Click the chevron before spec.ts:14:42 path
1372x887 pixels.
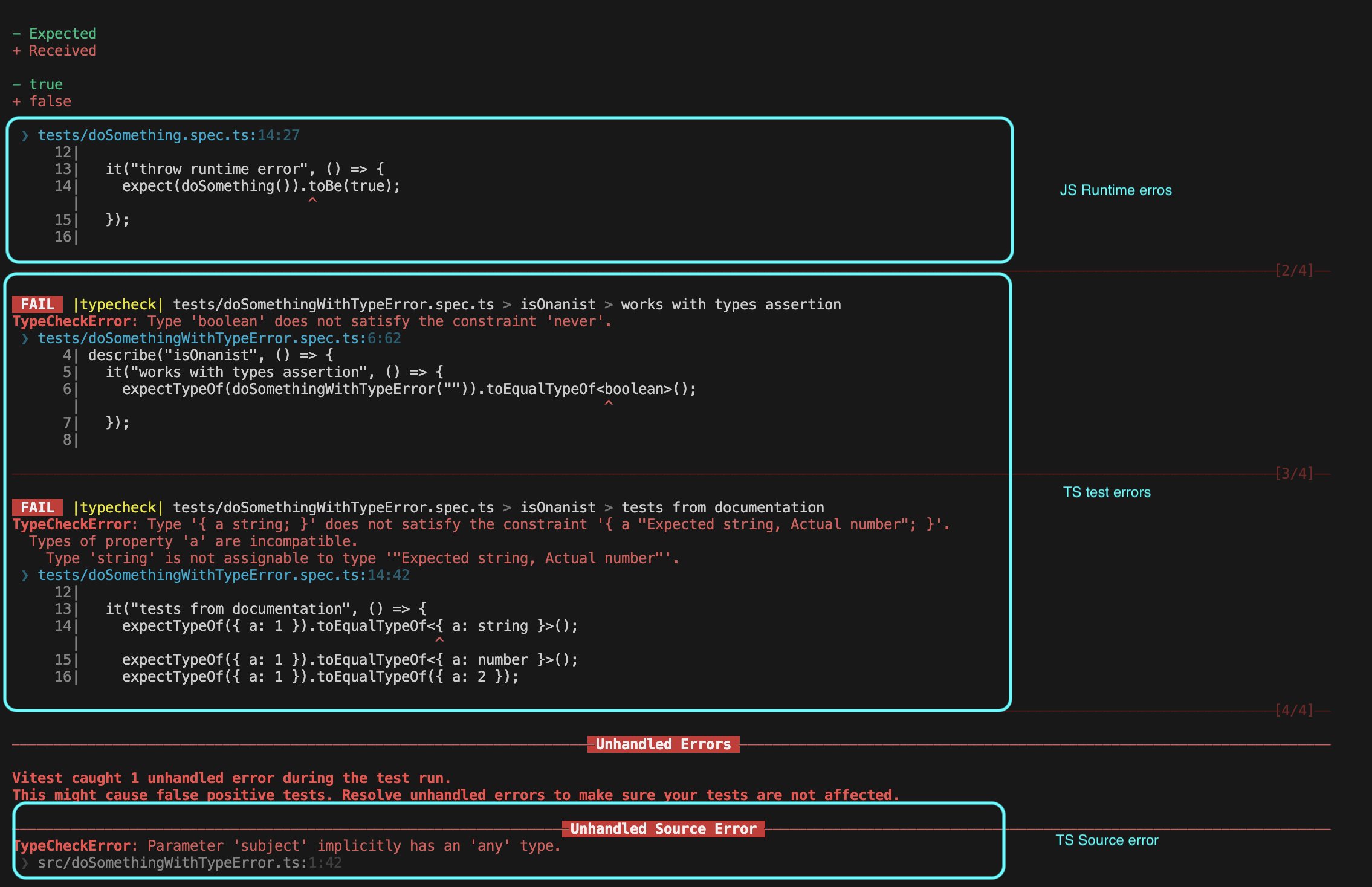coord(25,575)
